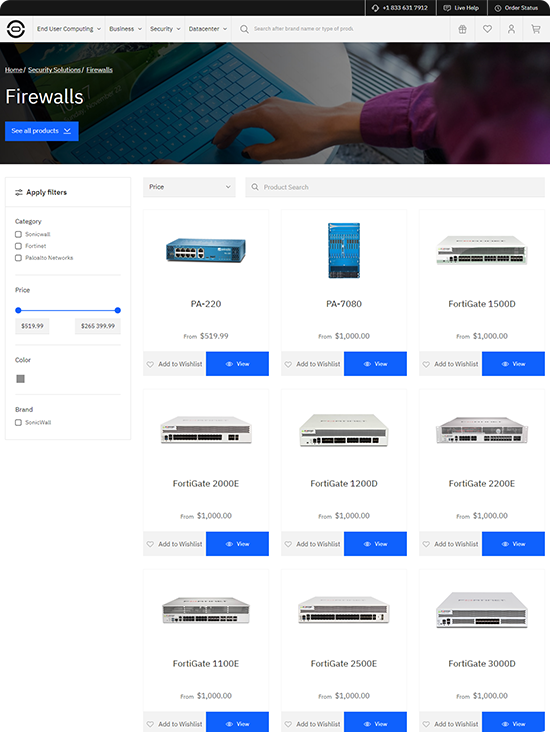550x732 pixels.
Task: Click Add to Wishlist for FortiGate 3000D
Action: pos(451,722)
